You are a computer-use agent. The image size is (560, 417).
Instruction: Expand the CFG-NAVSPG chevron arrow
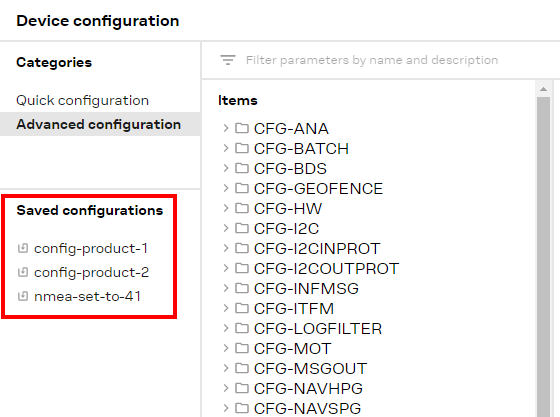pyautogui.click(x=225, y=408)
